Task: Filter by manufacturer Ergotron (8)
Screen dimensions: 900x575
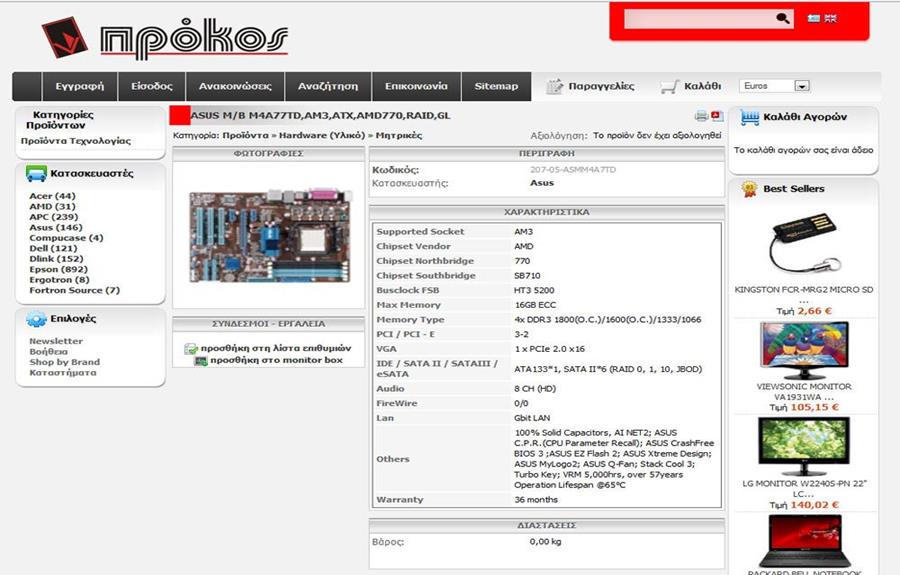Action: (x=59, y=279)
